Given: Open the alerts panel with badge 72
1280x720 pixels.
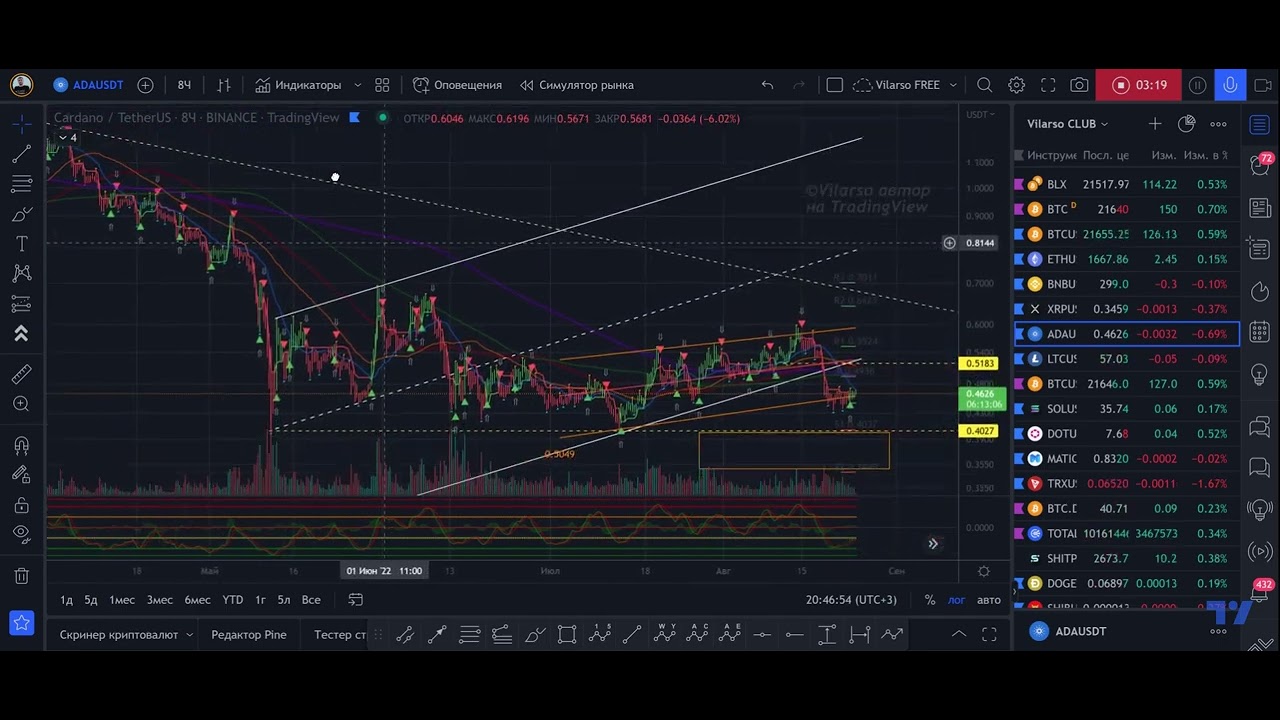Looking at the screenshot, I should click(1260, 164).
